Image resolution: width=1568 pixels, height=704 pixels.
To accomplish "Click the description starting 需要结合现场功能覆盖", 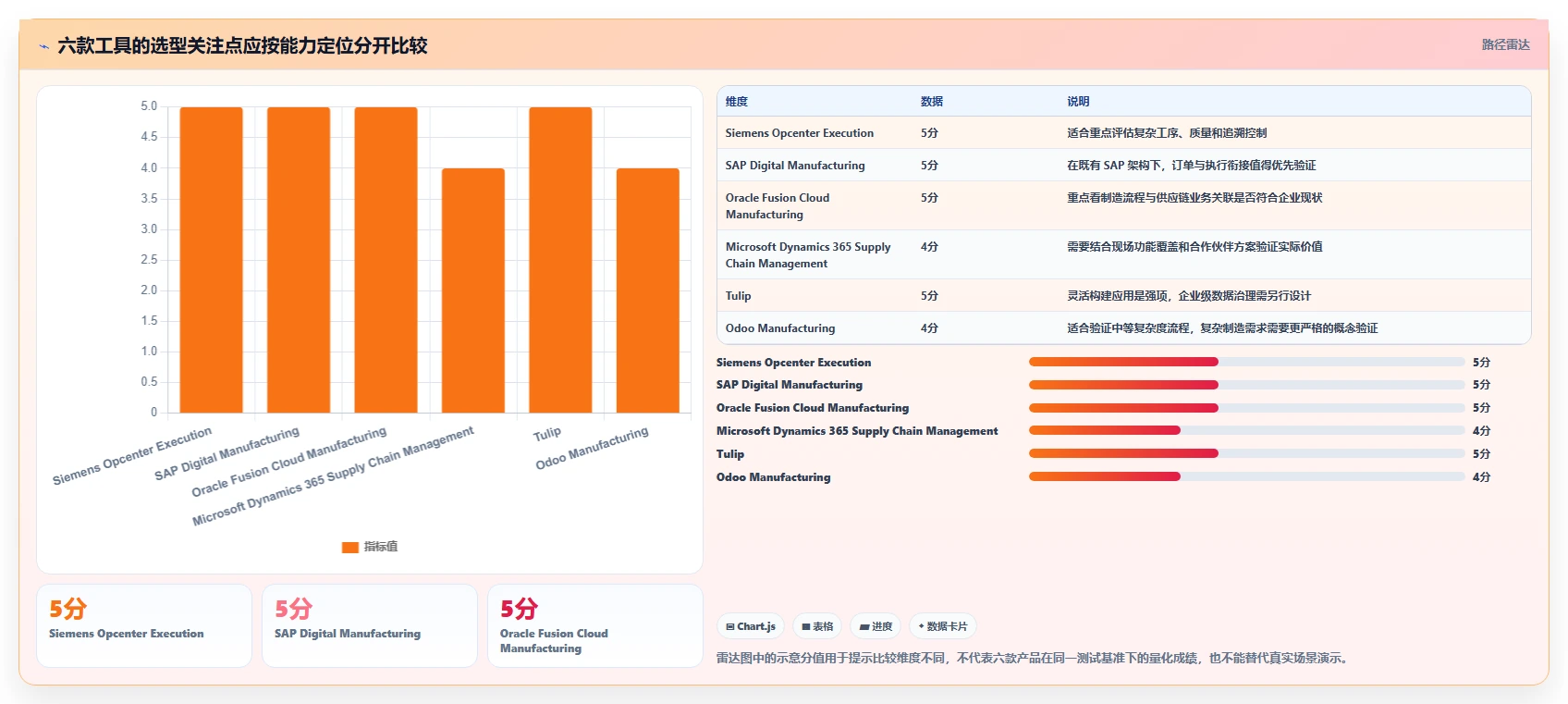I will click(x=1194, y=247).
